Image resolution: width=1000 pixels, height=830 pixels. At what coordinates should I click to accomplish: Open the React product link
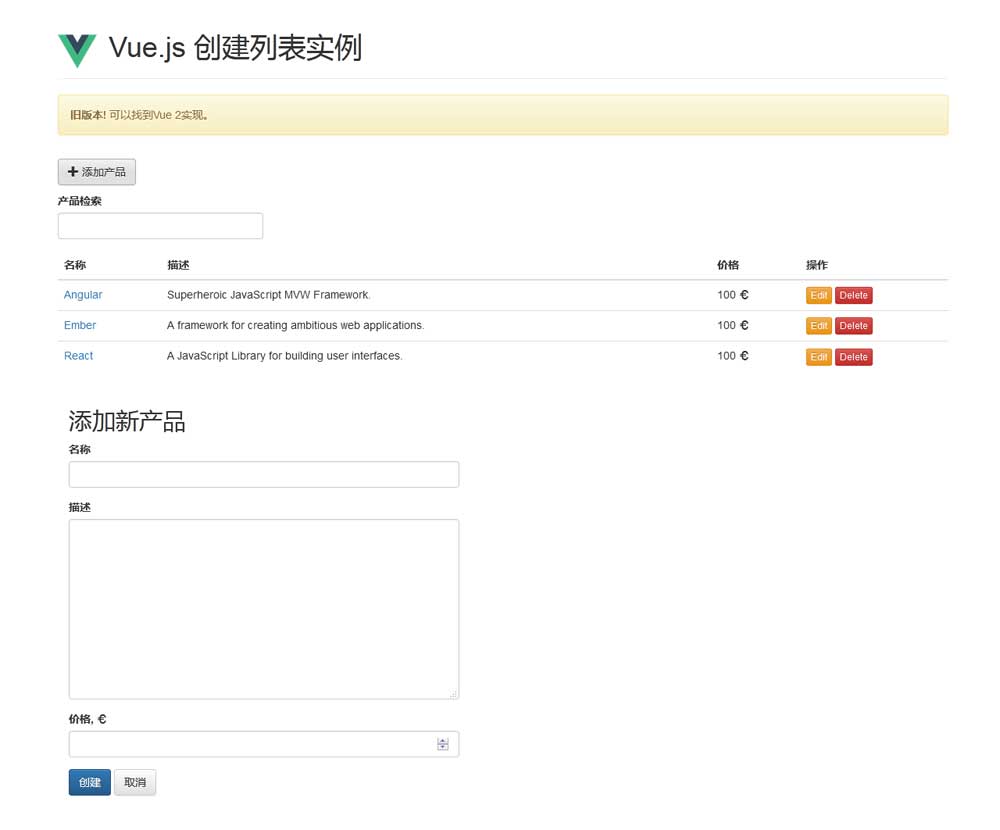click(78, 356)
